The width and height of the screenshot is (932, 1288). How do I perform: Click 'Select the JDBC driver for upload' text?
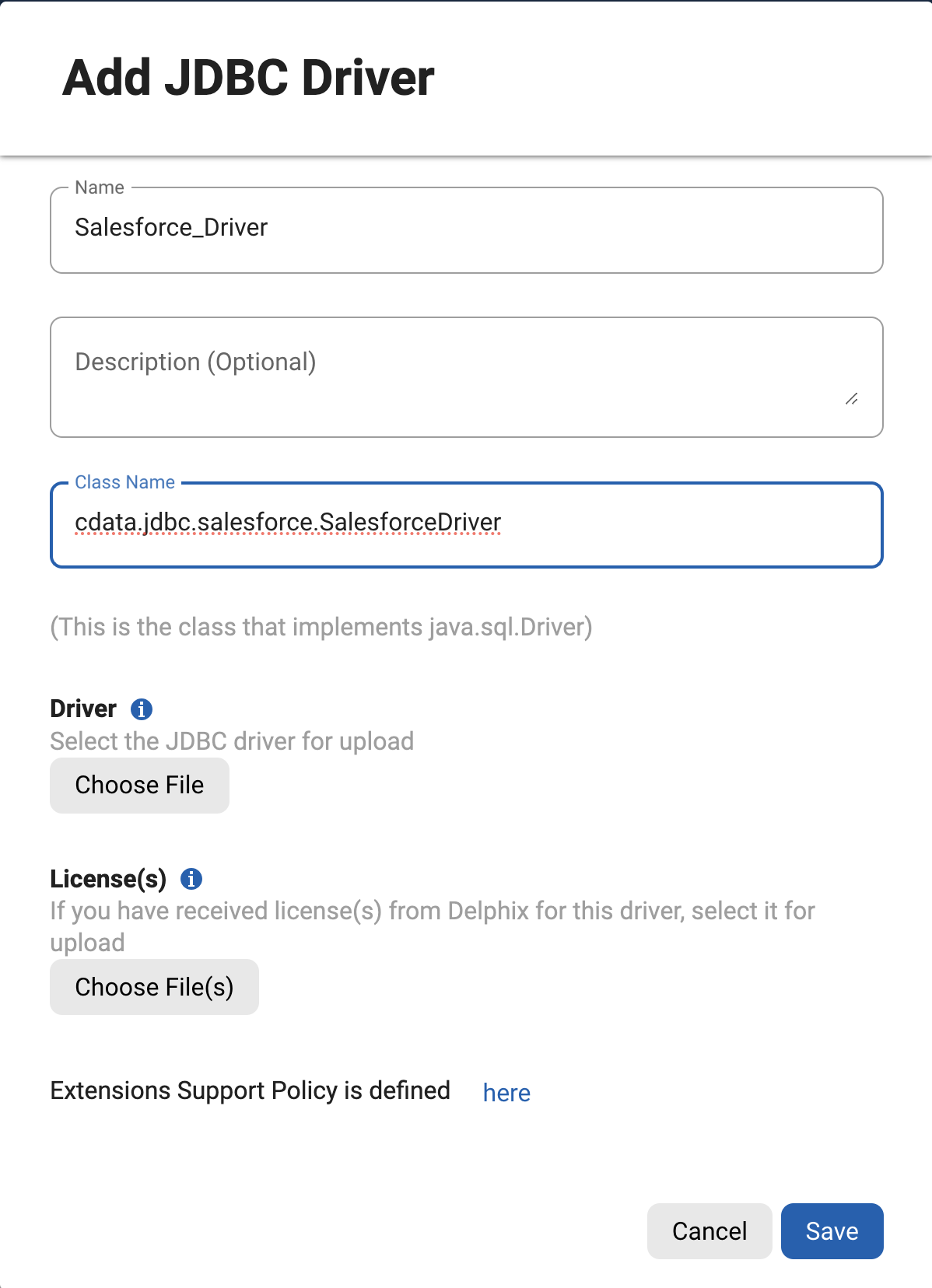point(232,741)
